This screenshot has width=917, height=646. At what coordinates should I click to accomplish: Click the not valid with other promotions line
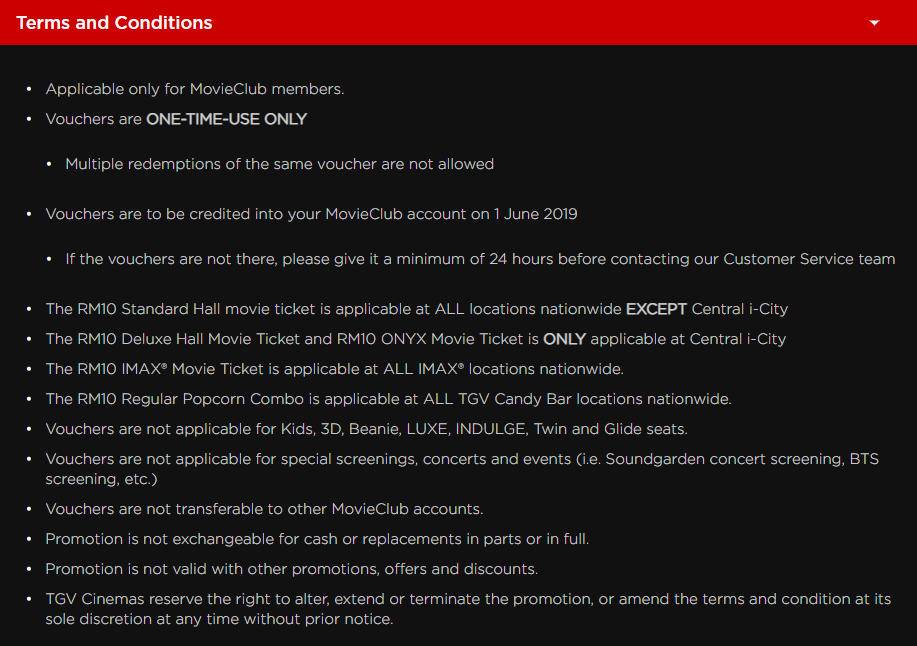coord(291,569)
